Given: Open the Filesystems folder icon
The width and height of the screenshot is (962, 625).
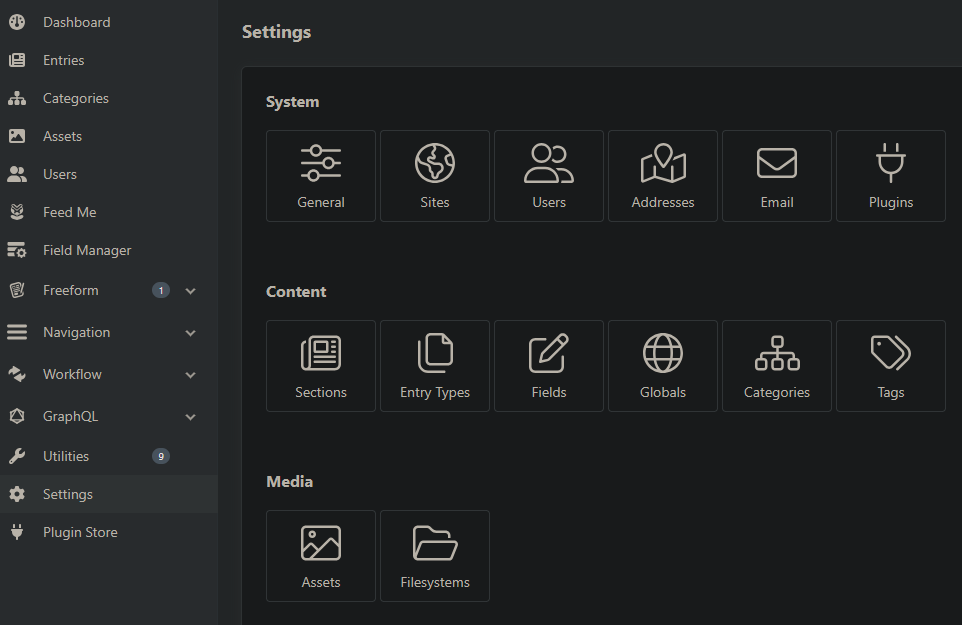Looking at the screenshot, I should point(434,542).
